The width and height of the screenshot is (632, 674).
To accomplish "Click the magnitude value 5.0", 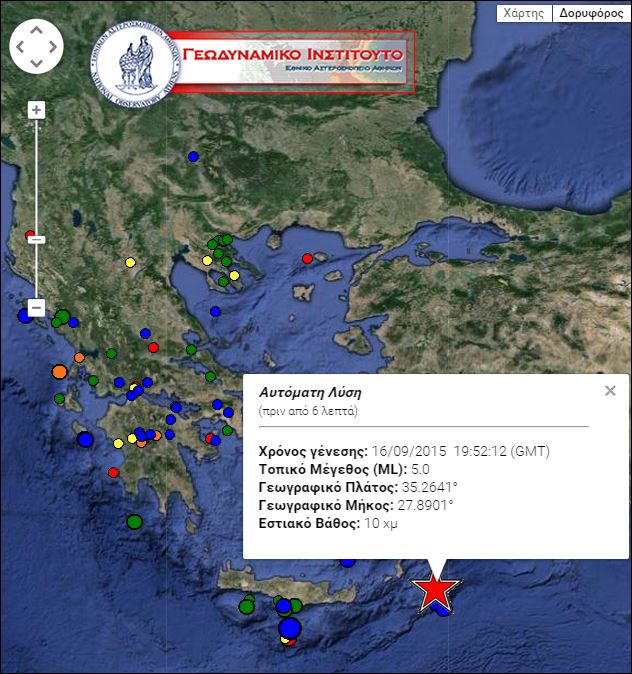I will coord(420,469).
